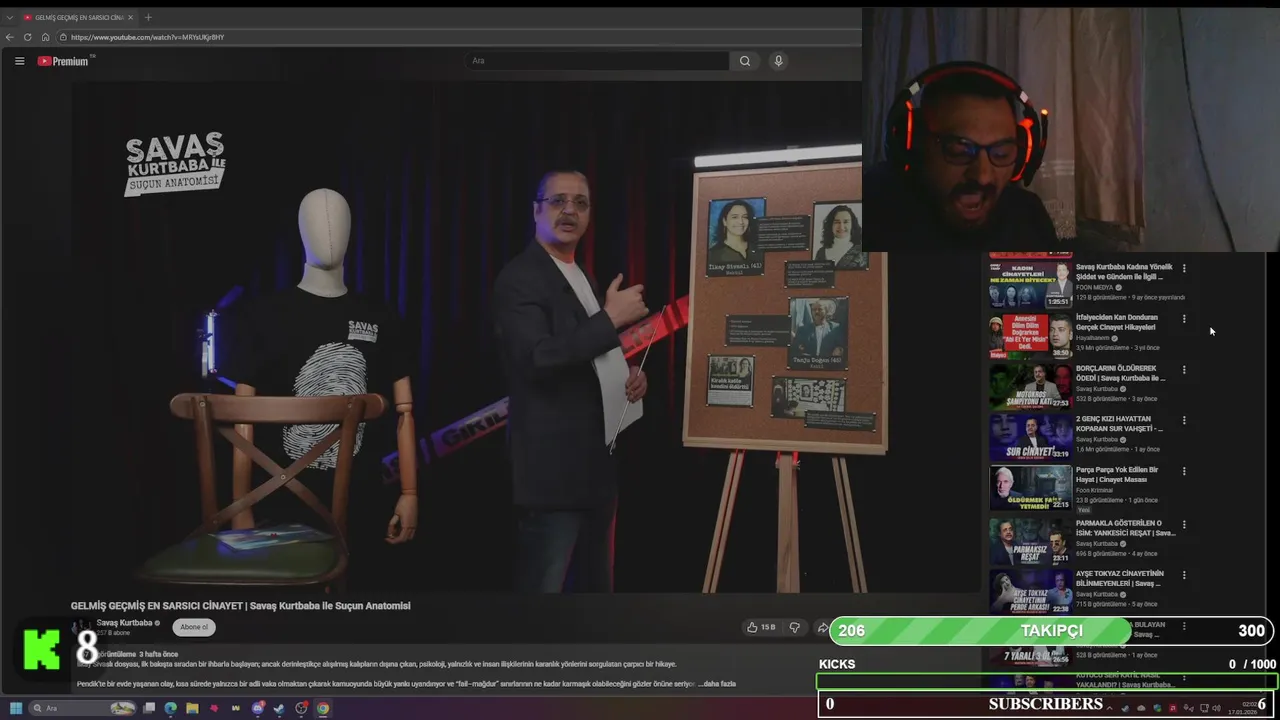Click the 'SUR CİNAYETİ' thumbnail

tap(1030, 437)
